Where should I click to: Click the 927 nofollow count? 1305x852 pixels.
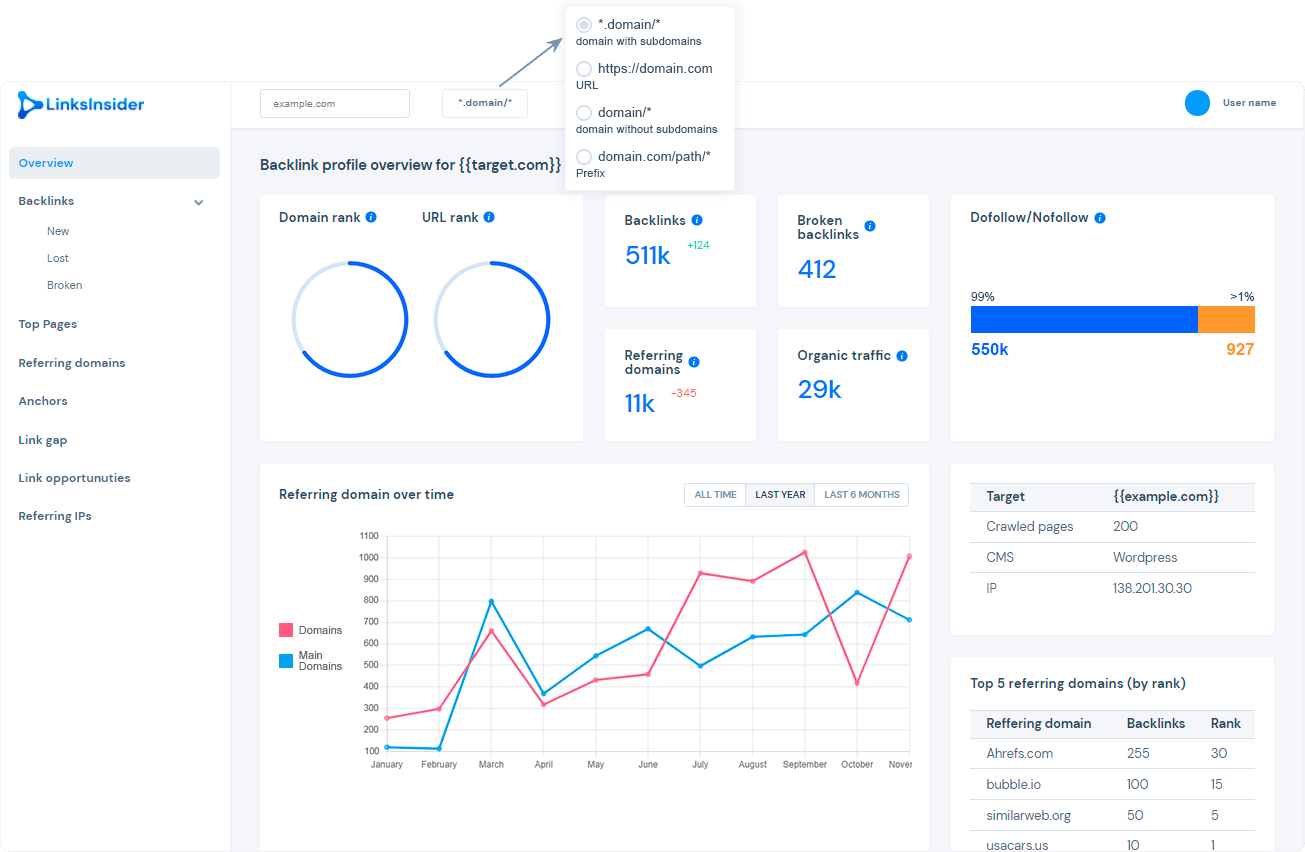[x=1240, y=350]
